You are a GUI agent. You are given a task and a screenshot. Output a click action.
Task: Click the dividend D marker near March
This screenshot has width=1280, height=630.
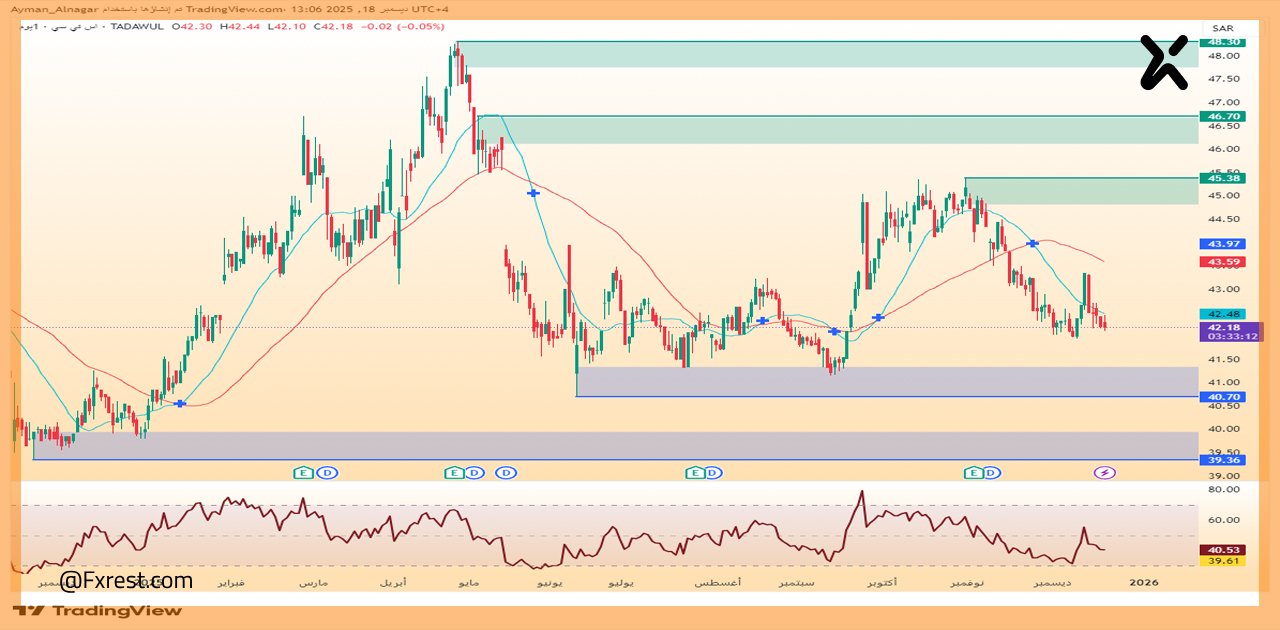pyautogui.click(x=325, y=472)
